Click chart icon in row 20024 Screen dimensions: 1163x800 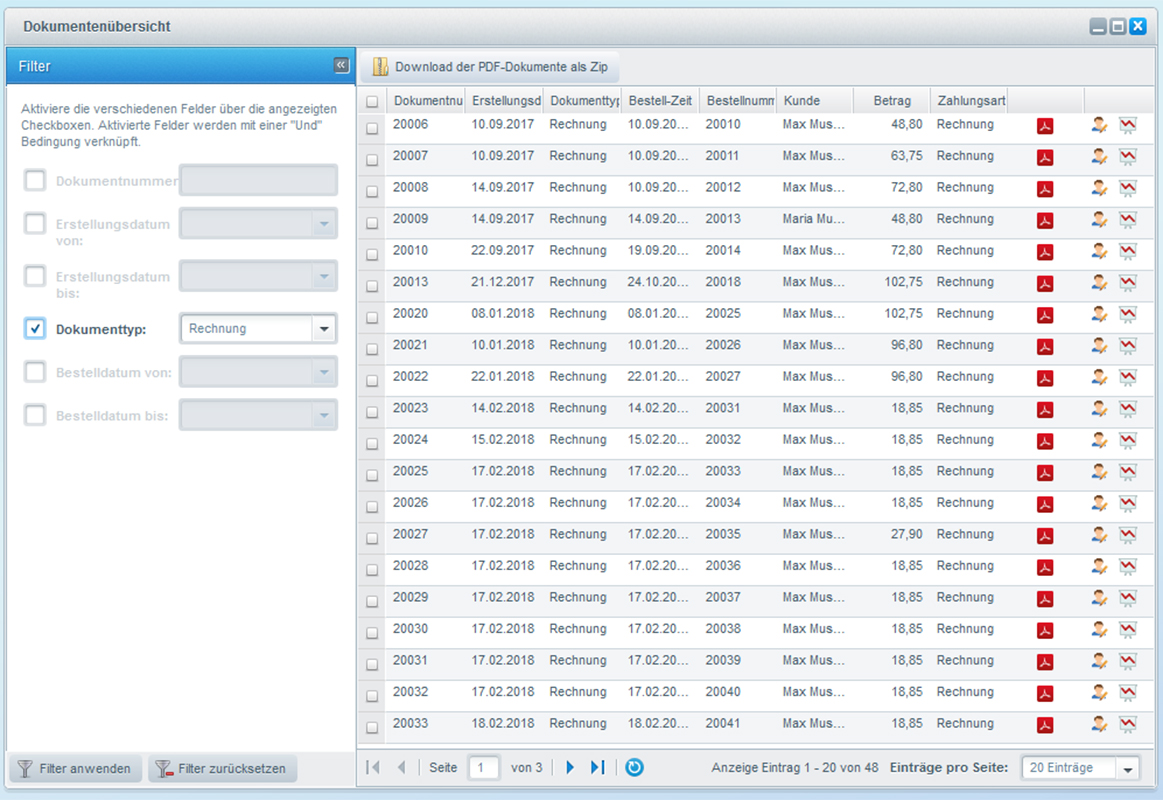[1128, 441]
